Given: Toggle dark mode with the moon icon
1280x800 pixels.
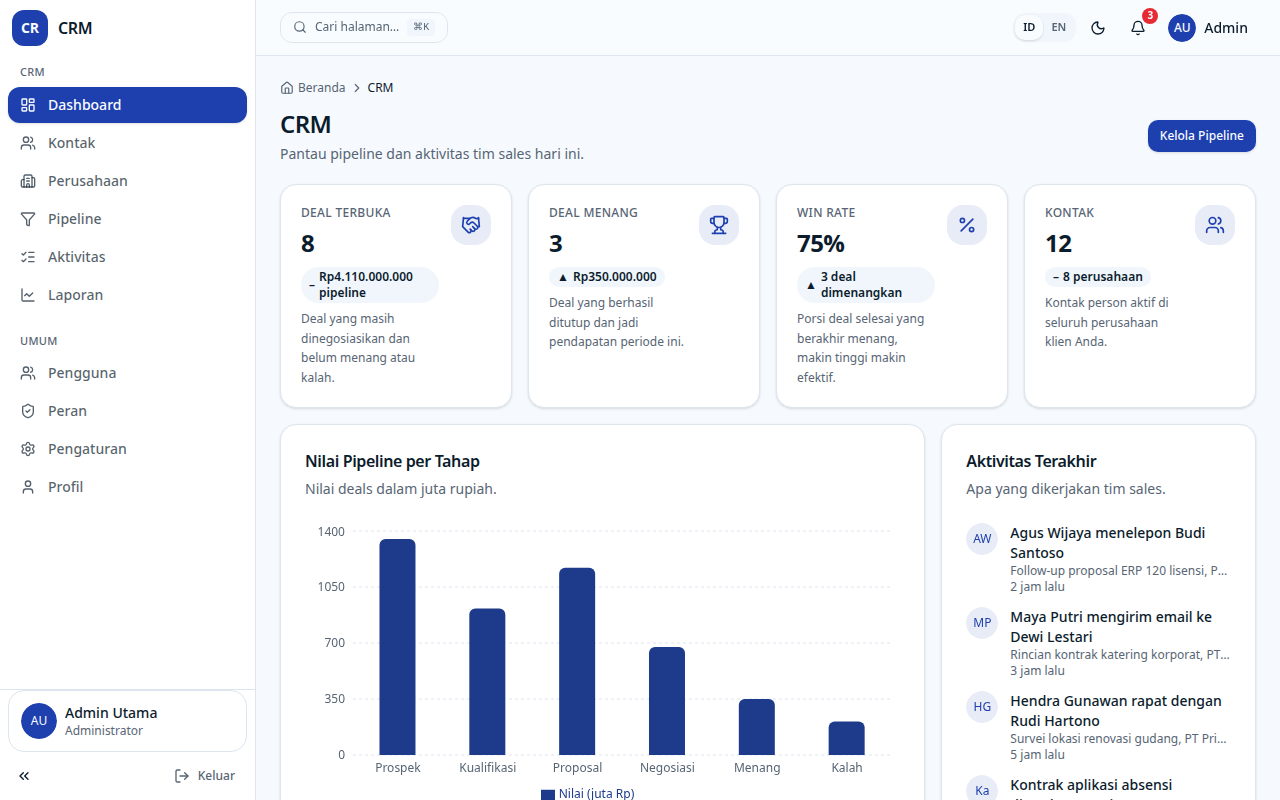Looking at the screenshot, I should (x=1098, y=28).
